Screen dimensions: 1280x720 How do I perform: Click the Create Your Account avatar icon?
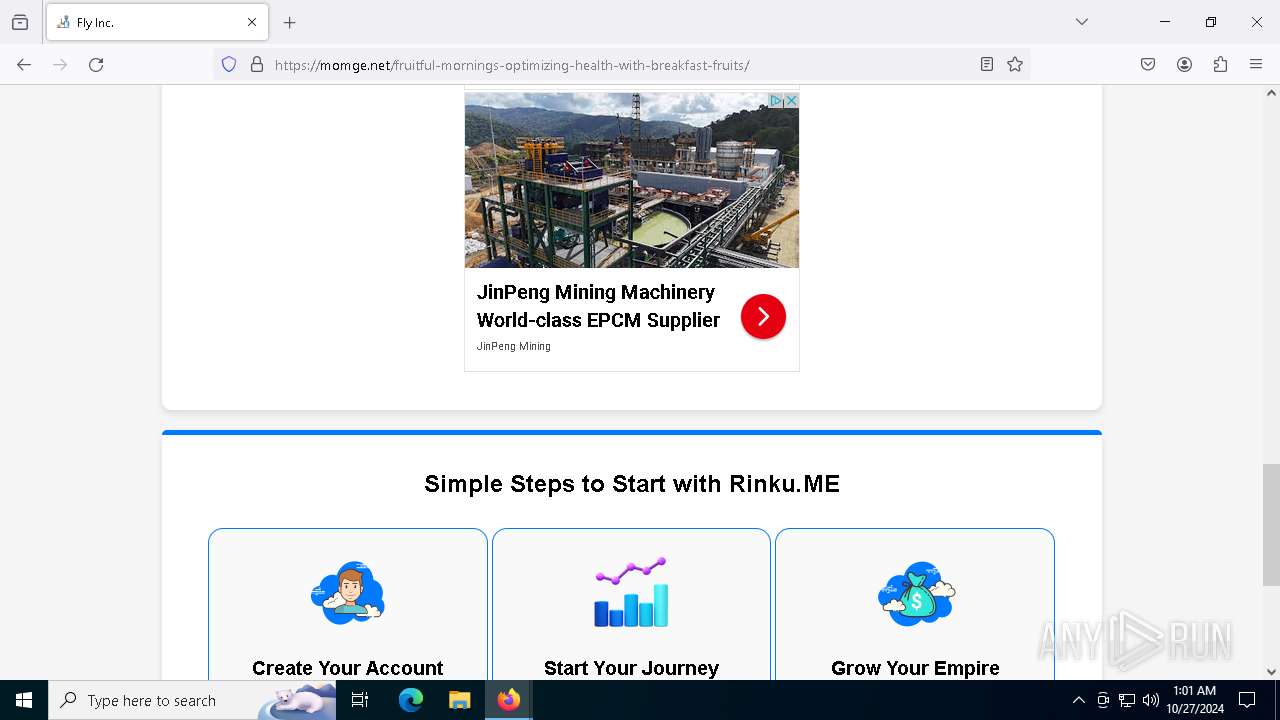(348, 593)
